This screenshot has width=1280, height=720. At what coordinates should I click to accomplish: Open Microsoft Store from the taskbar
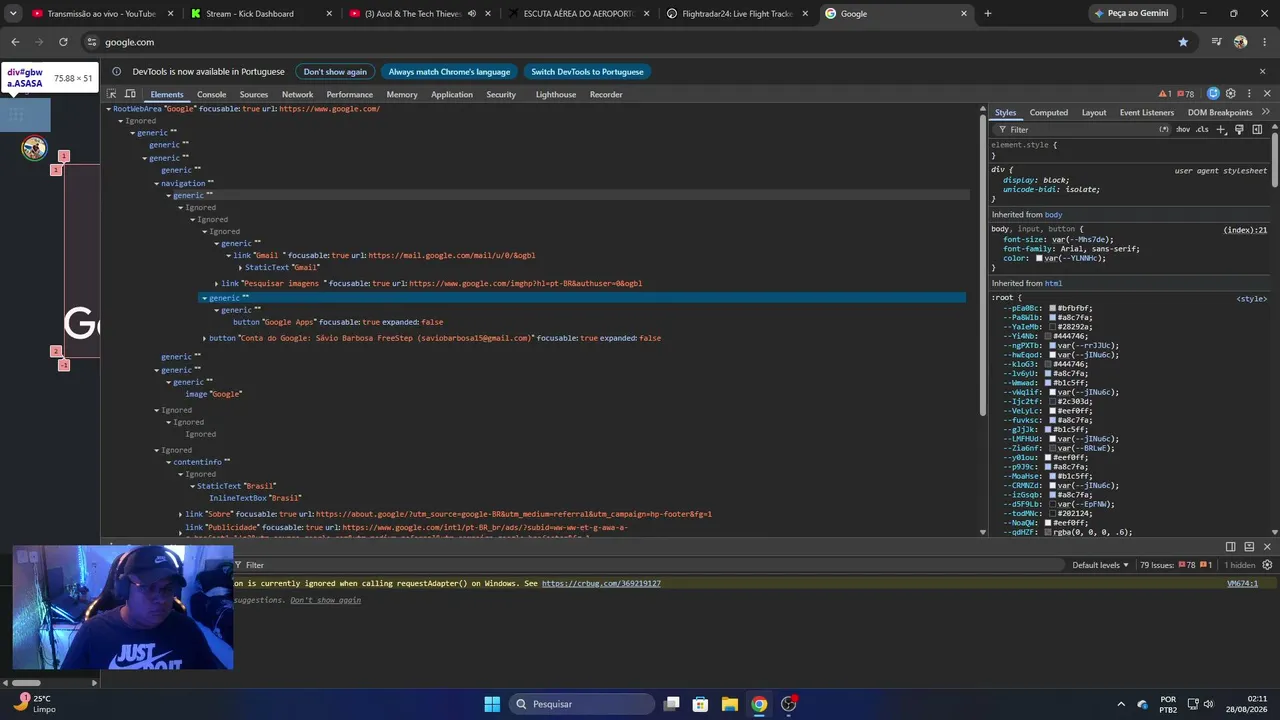pos(701,704)
